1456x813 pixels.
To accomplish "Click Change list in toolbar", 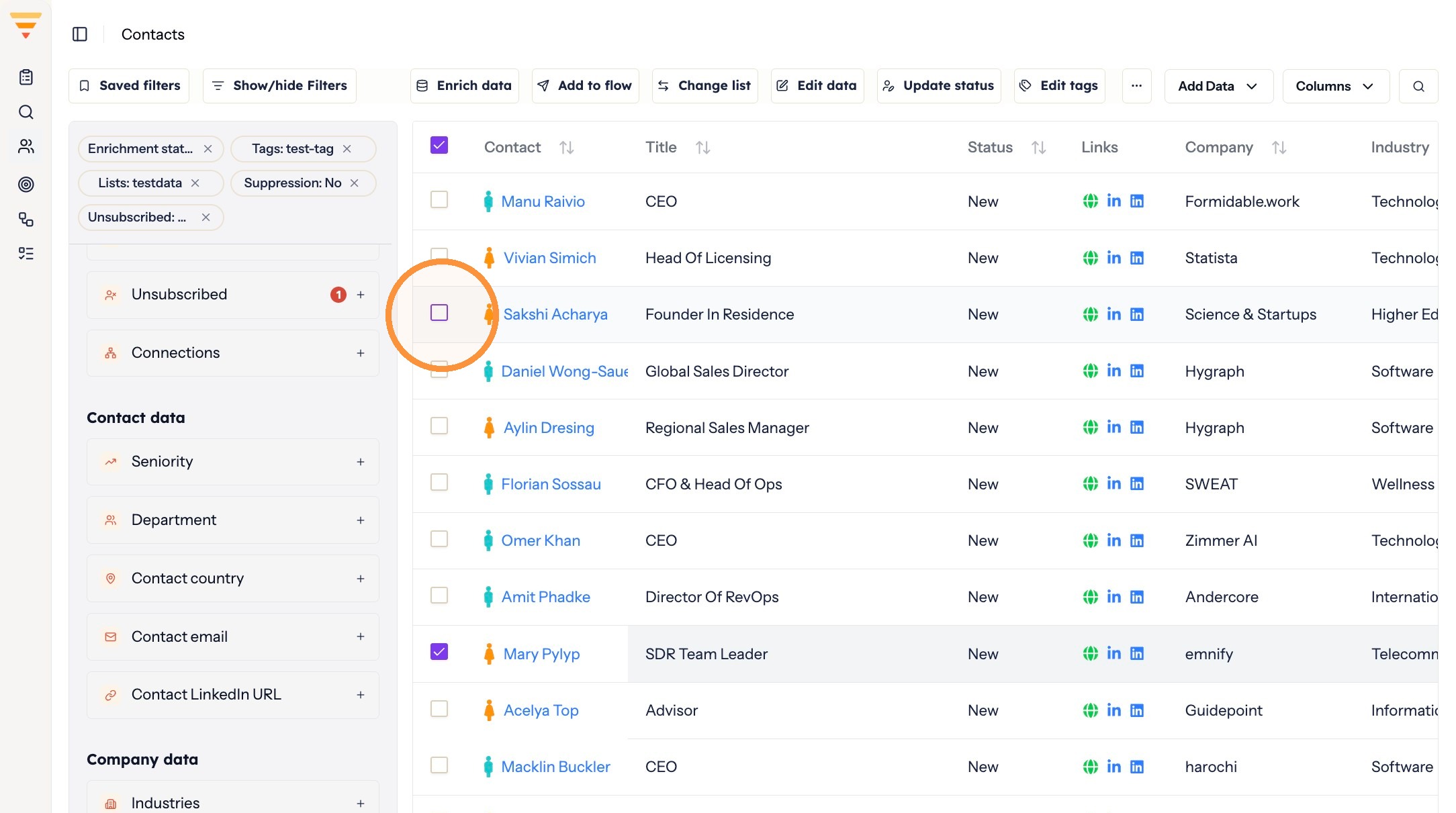I will click(x=704, y=86).
